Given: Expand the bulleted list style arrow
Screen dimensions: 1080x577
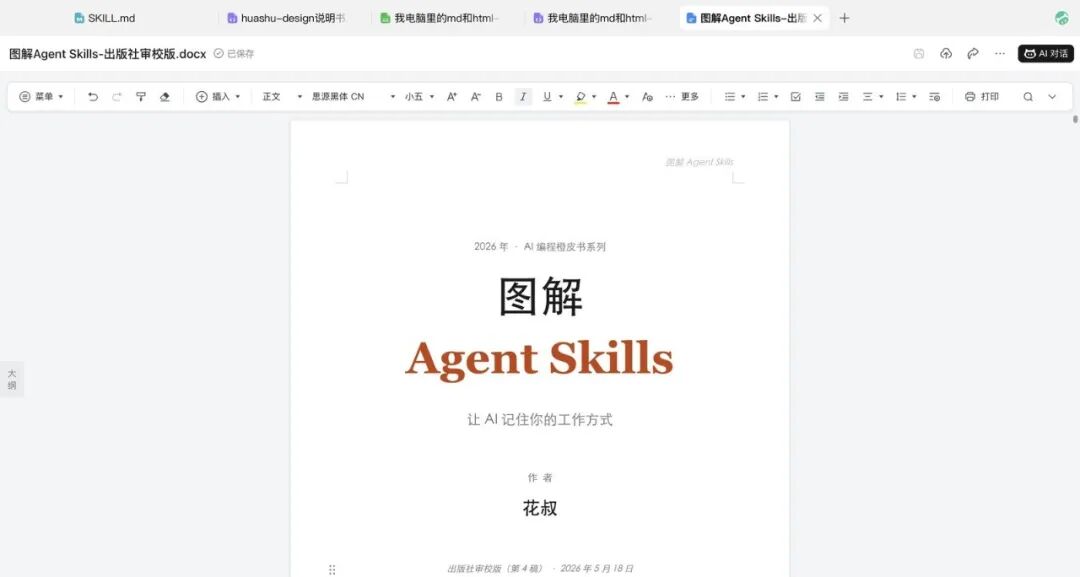Looking at the screenshot, I should [x=743, y=97].
